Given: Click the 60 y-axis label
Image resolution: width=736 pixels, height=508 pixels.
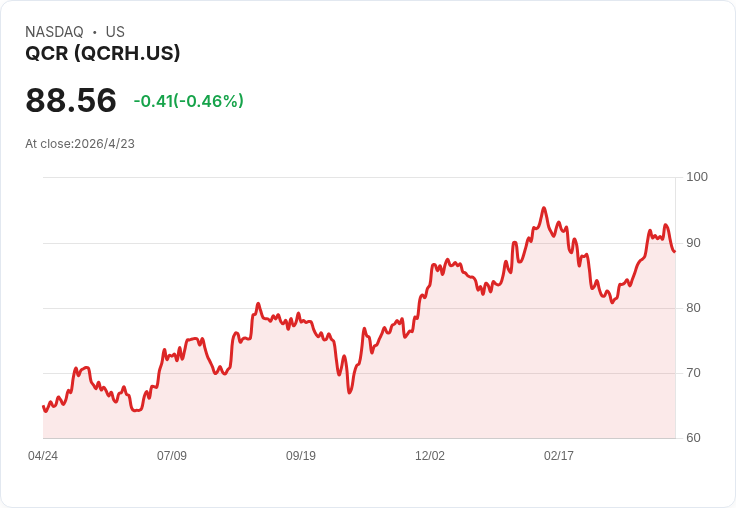Looking at the screenshot, I should [x=694, y=438].
